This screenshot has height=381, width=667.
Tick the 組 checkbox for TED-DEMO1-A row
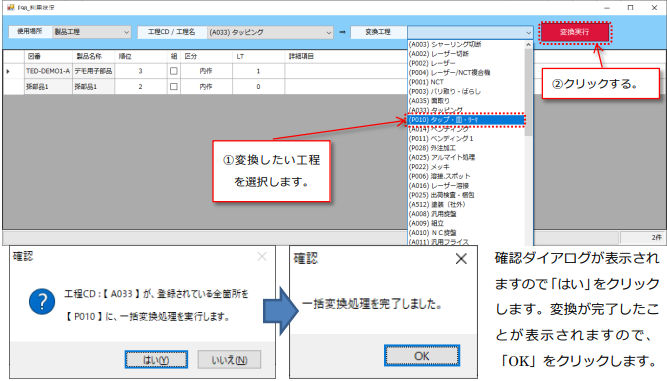point(174,71)
